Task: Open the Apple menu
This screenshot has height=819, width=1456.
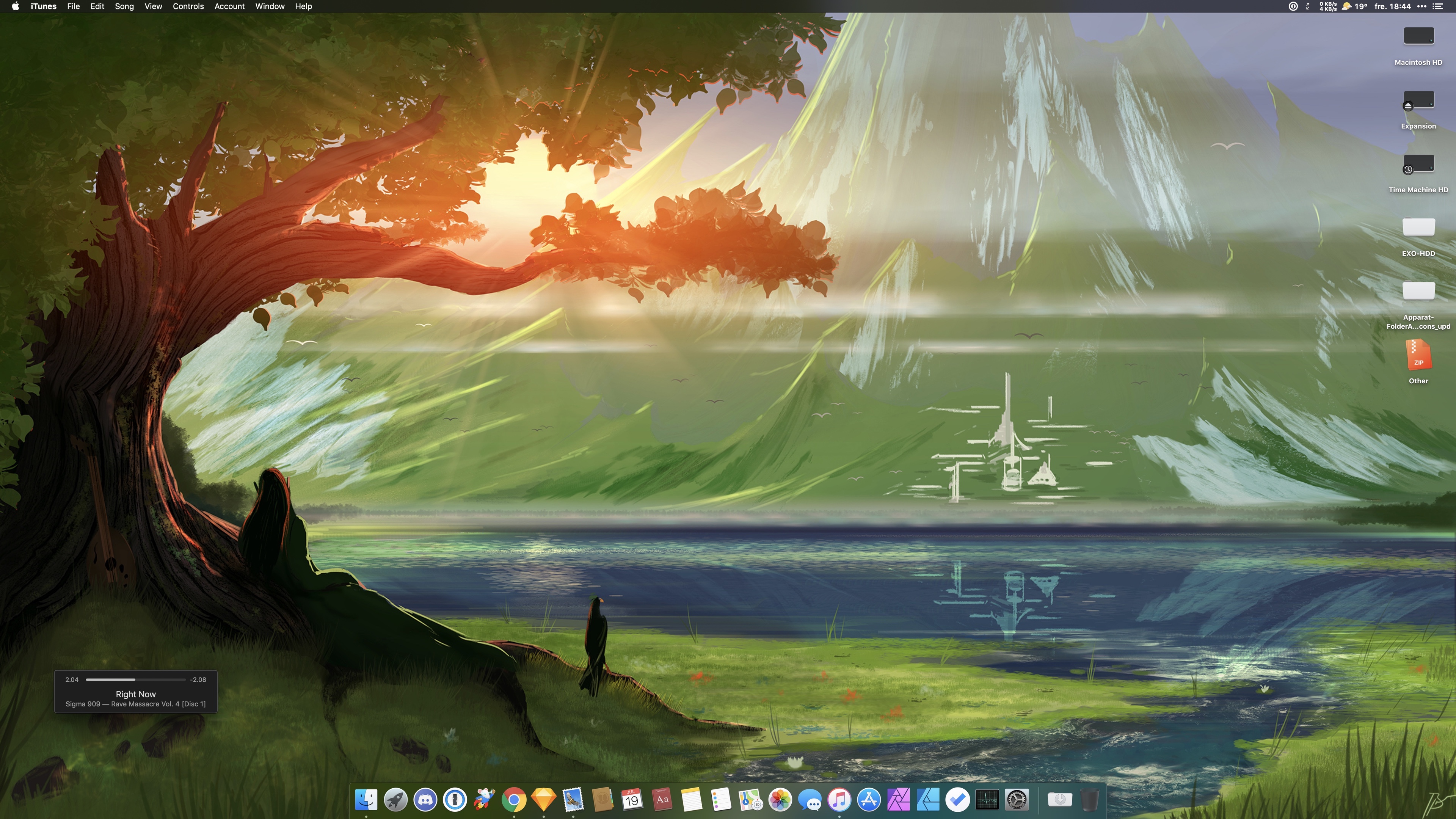Action: coord(15,6)
